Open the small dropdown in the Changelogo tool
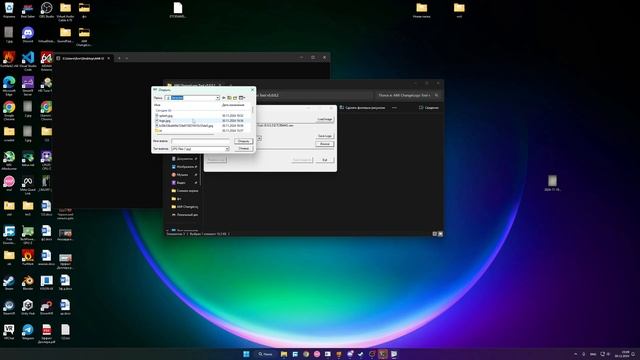The height and width of the screenshot is (360, 640). click(x=259, y=138)
